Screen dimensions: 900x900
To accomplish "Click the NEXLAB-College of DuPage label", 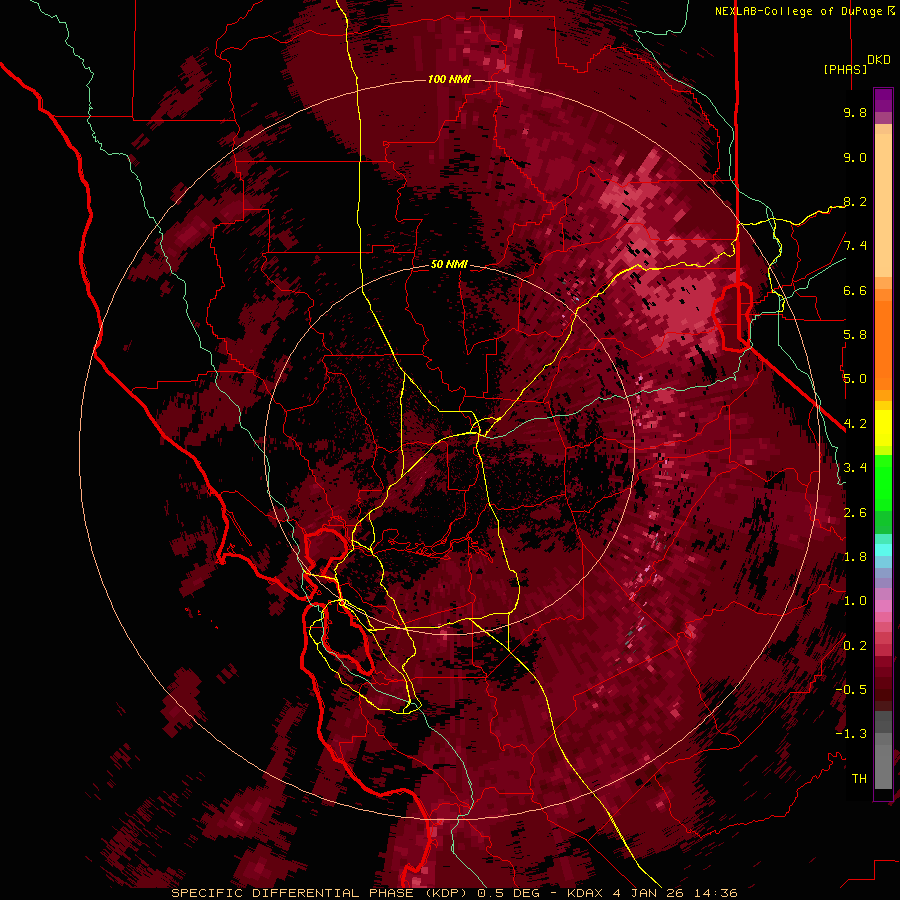I will 799,11.
